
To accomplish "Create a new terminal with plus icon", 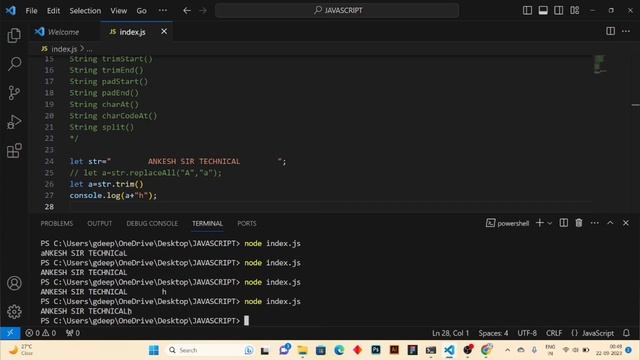I will tap(540, 223).
